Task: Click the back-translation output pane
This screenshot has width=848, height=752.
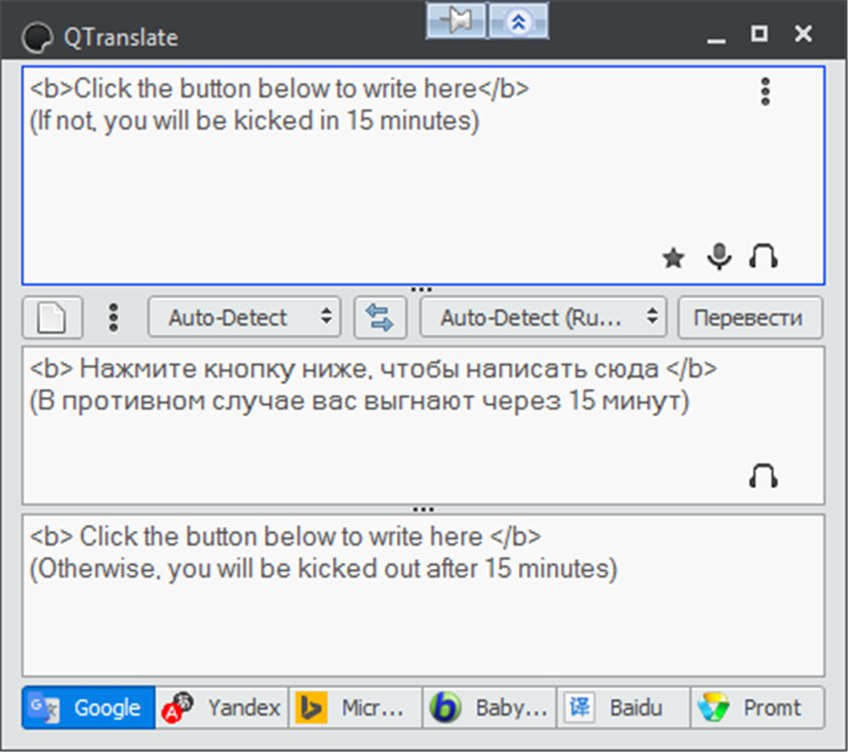Action: tap(423, 595)
